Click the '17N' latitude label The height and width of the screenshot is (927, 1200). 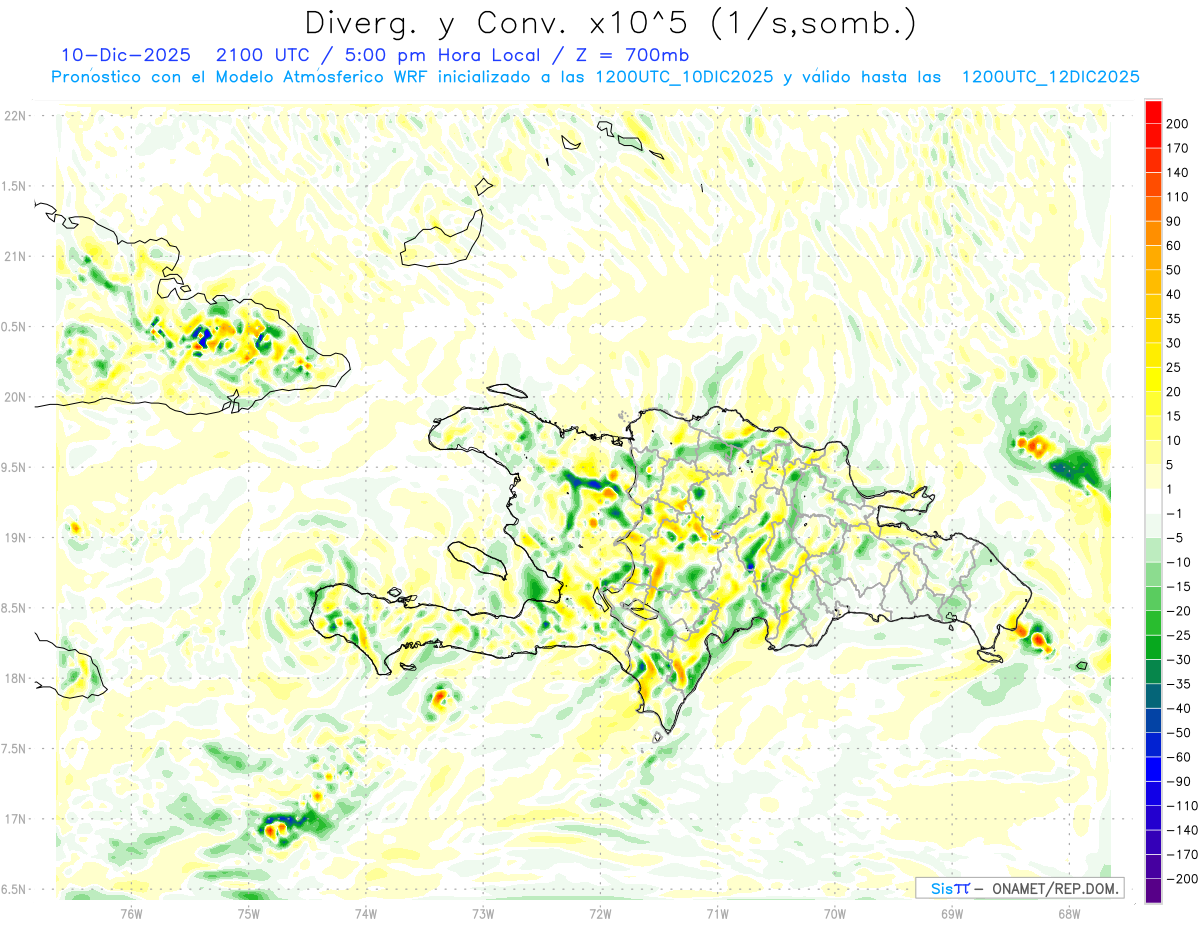(x=15, y=819)
